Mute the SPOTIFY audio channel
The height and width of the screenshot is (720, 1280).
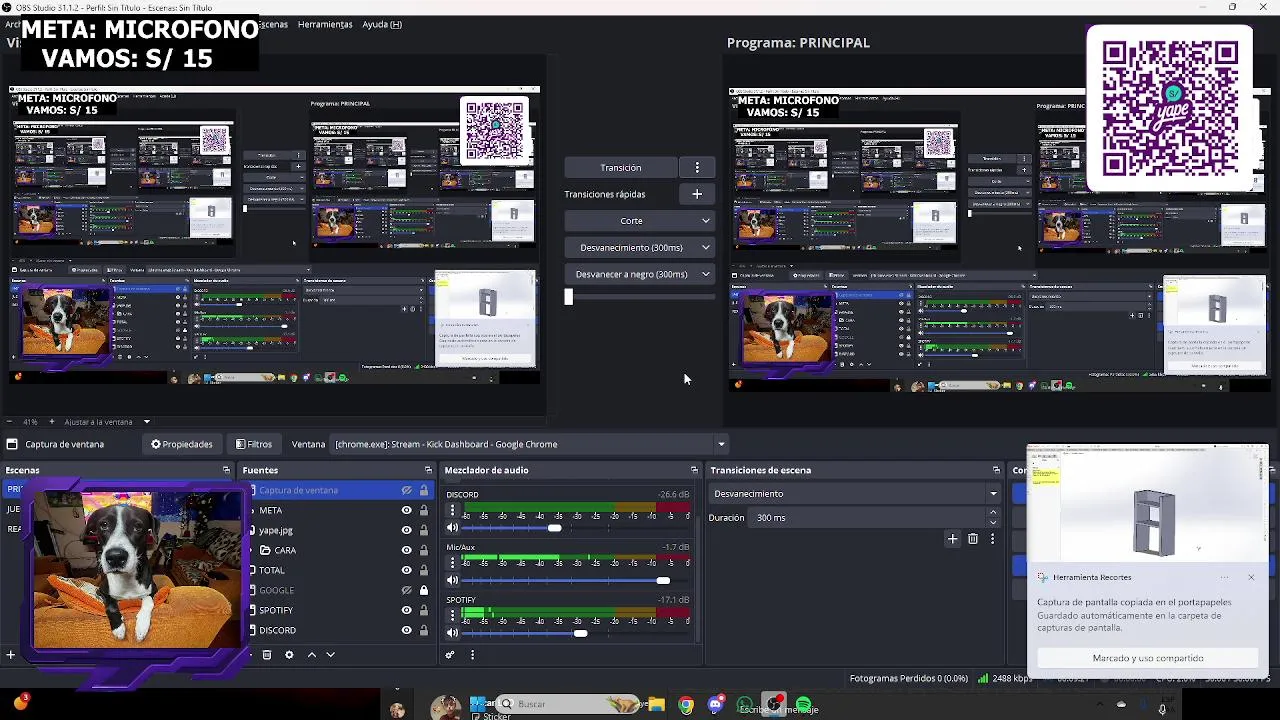[452, 632]
